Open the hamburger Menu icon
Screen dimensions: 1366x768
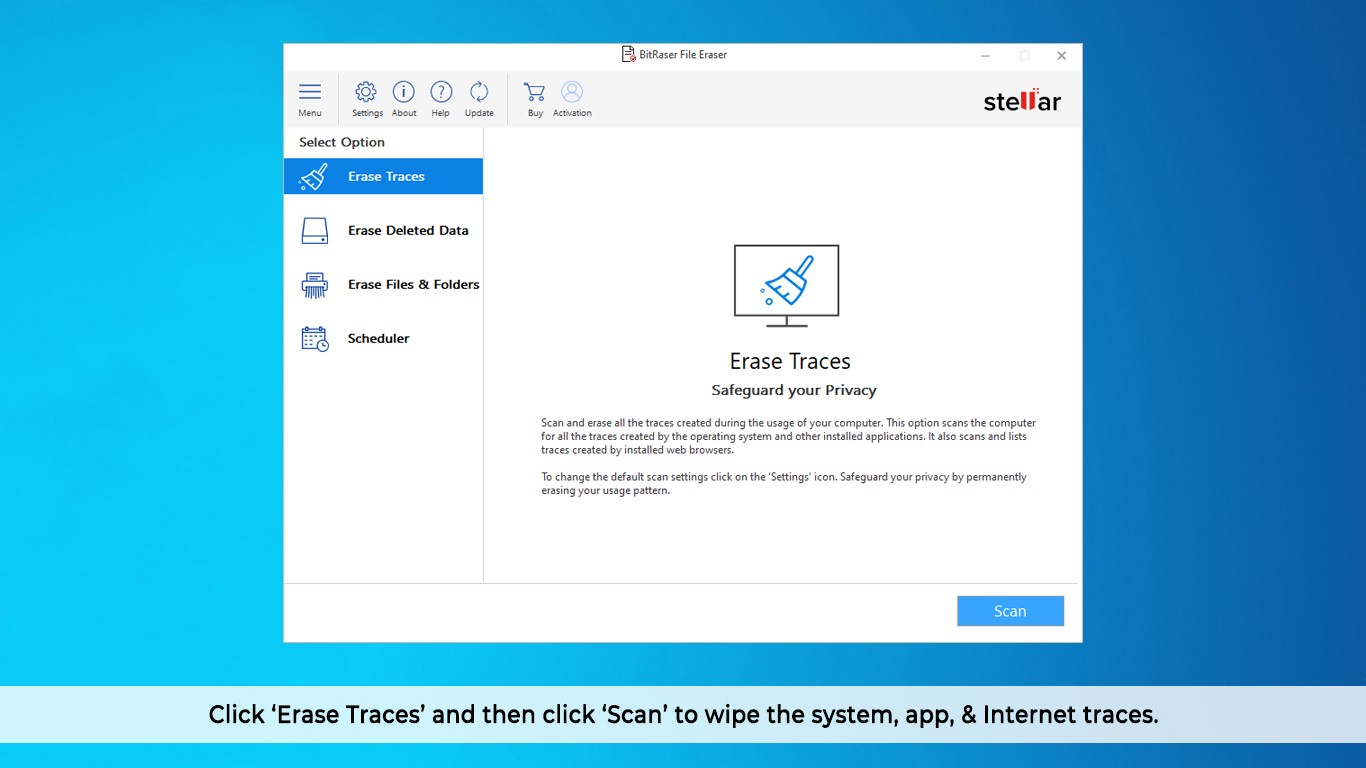(x=310, y=92)
